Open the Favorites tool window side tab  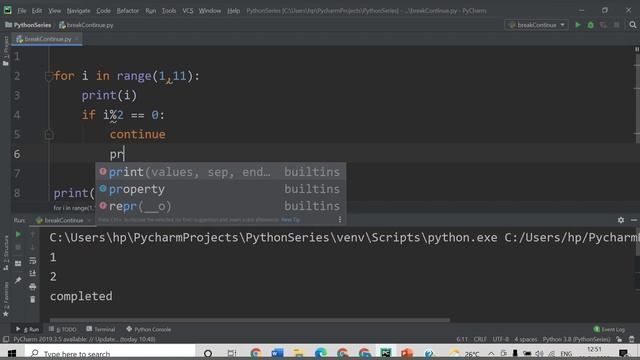6,299
